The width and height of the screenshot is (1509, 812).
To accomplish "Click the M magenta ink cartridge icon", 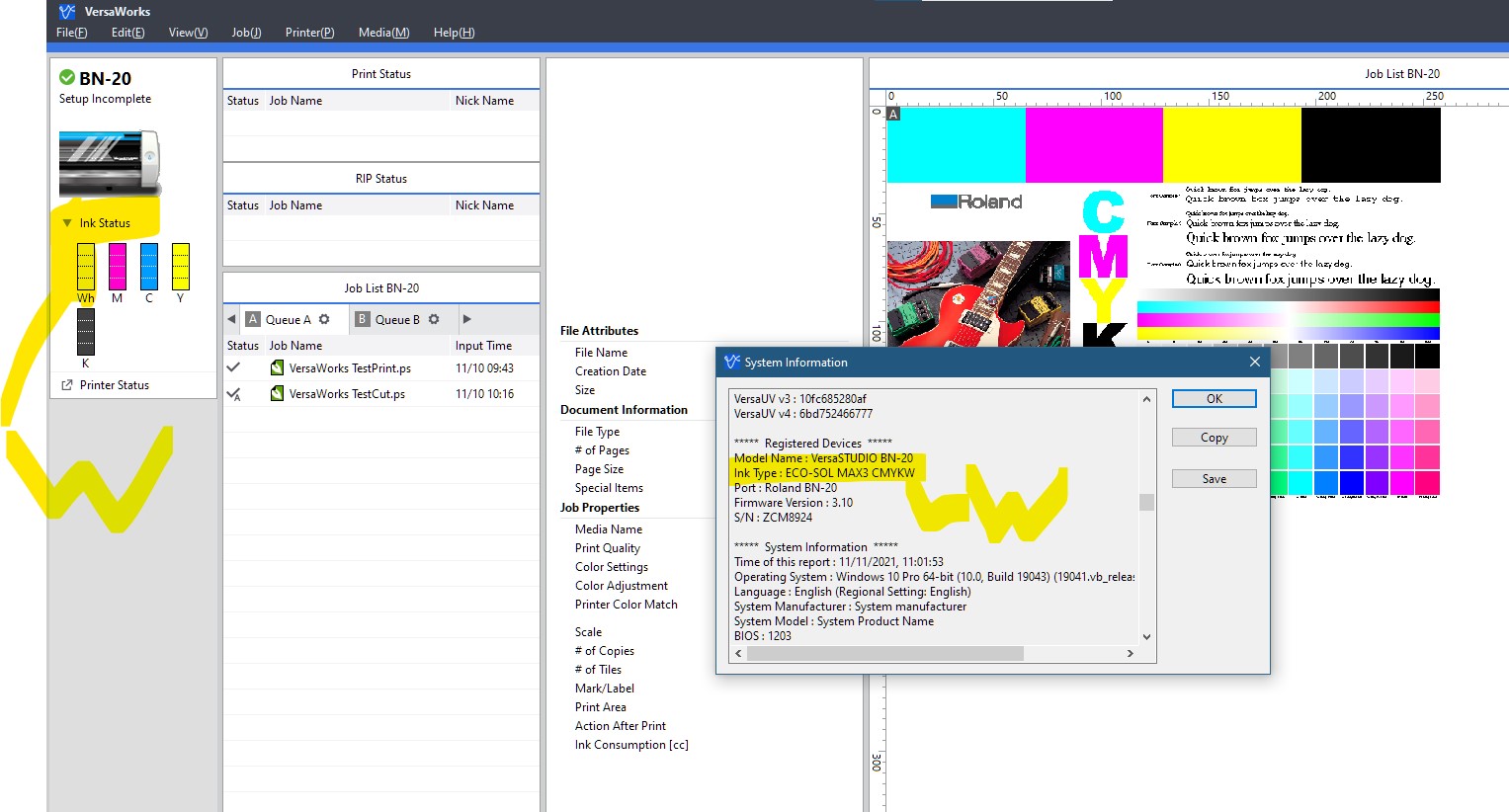I will (118, 267).
